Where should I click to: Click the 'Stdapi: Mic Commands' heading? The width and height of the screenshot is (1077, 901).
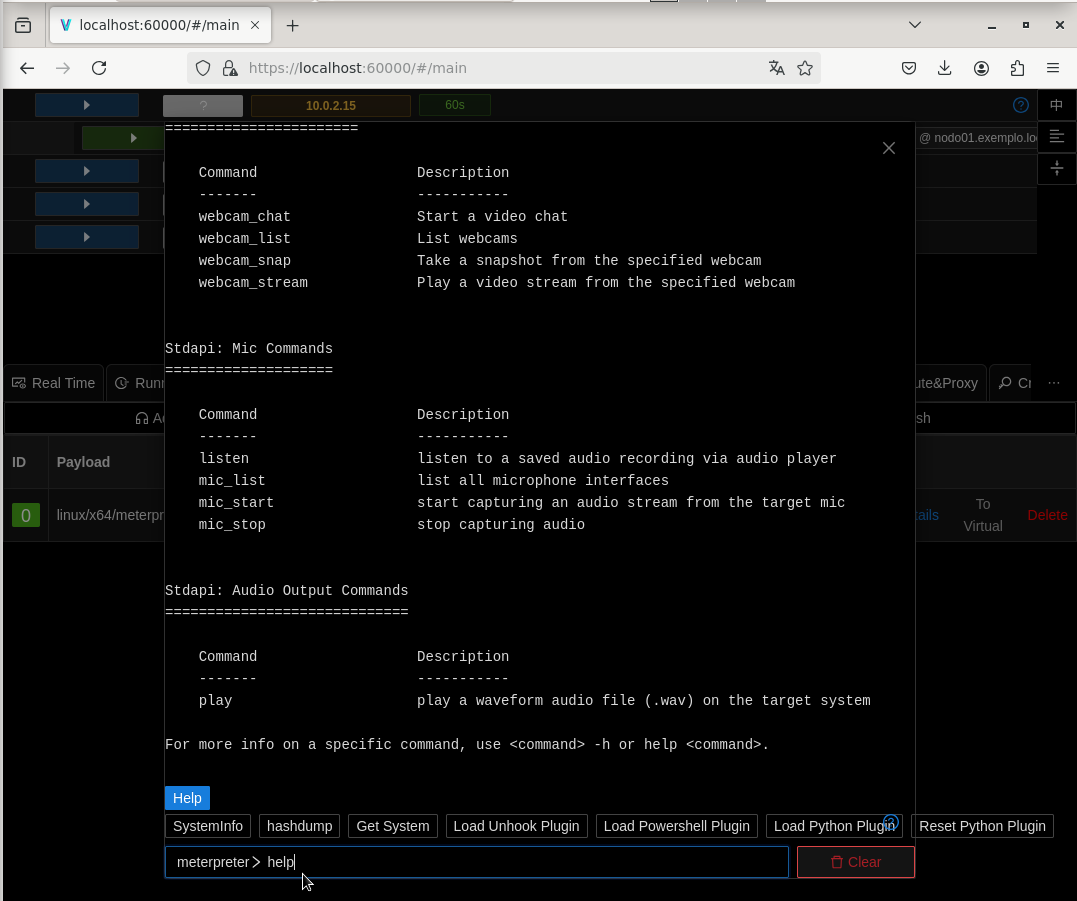(x=249, y=348)
